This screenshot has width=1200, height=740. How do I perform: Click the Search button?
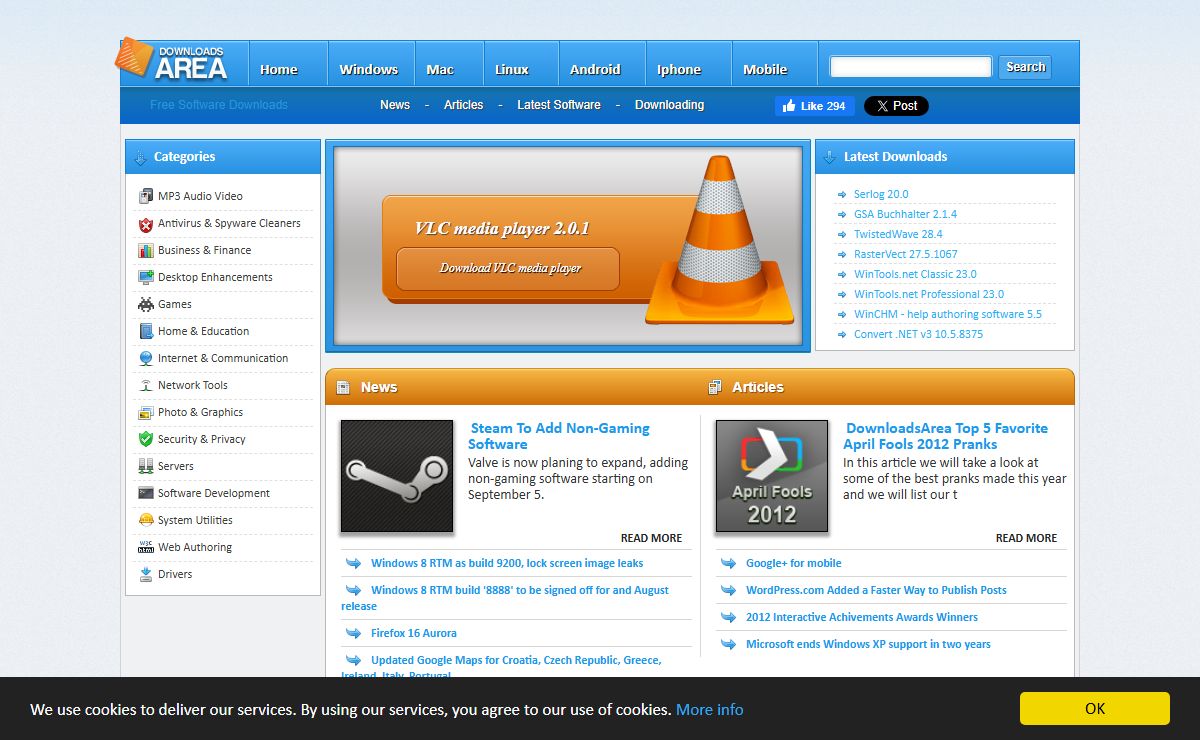tap(1025, 67)
